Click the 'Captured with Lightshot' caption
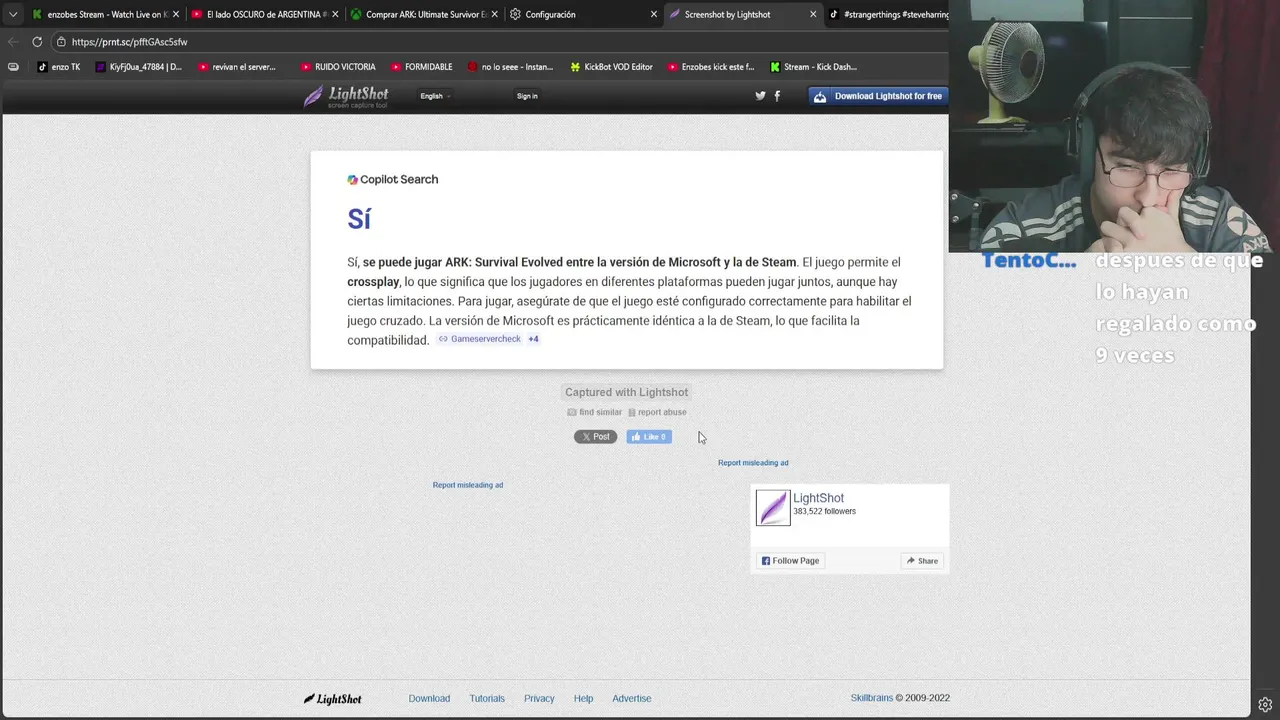 626,392
